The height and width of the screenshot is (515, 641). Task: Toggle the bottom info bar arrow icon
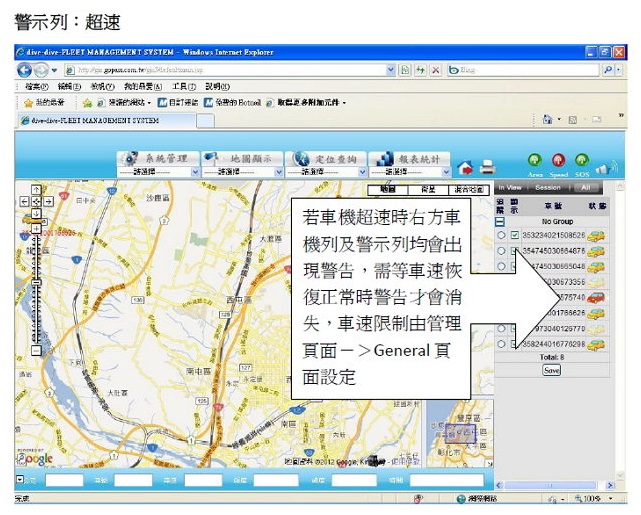(x=20, y=479)
